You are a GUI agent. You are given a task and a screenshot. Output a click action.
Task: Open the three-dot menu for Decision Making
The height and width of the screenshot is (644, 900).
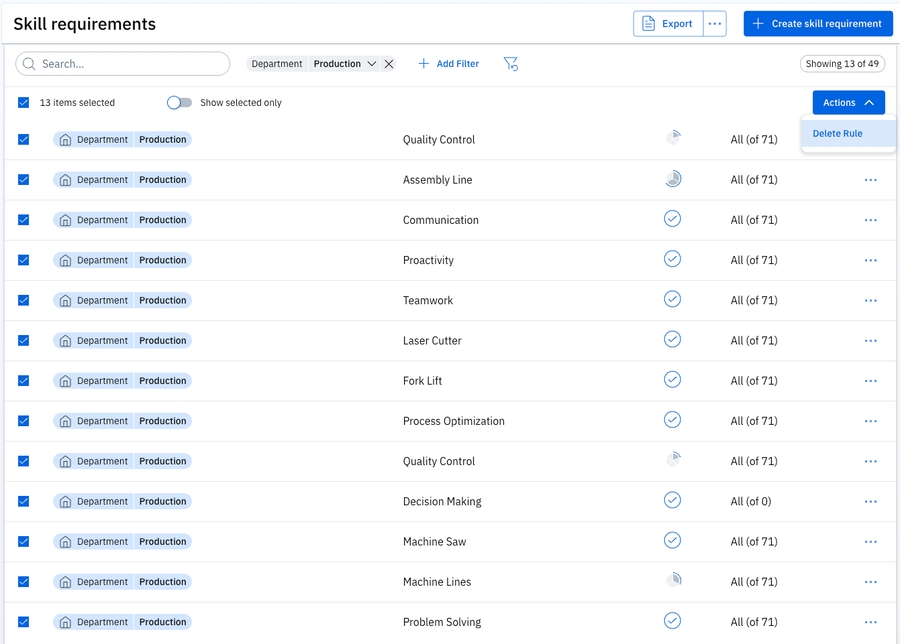pos(870,502)
